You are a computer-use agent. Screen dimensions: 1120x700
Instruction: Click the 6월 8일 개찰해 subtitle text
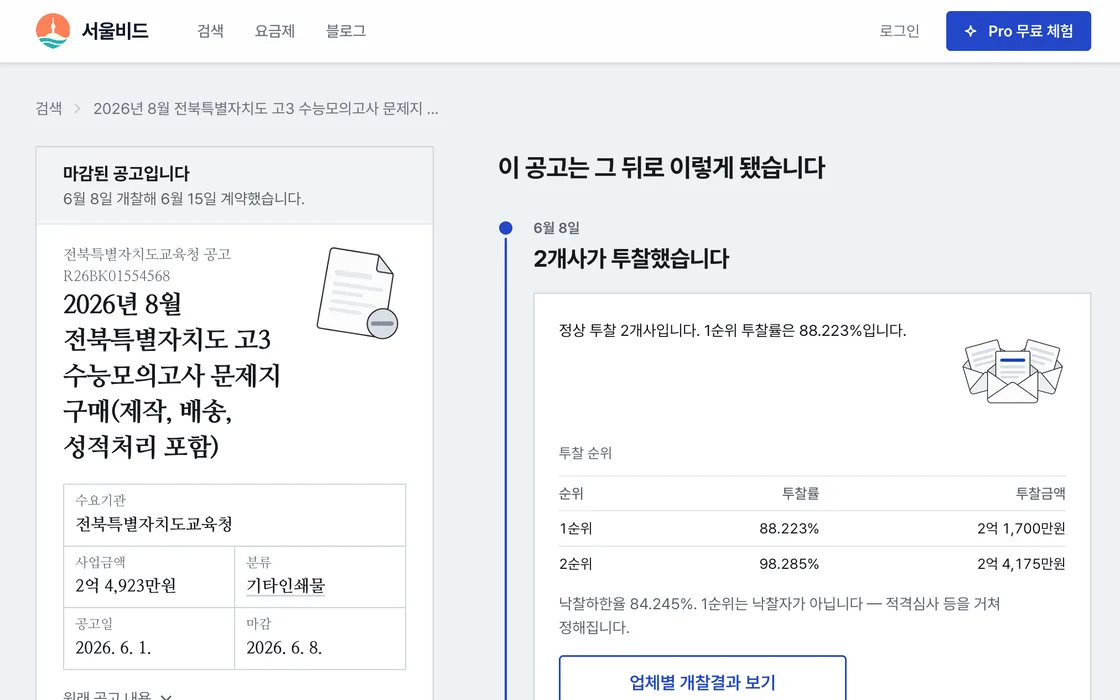click(x=184, y=199)
